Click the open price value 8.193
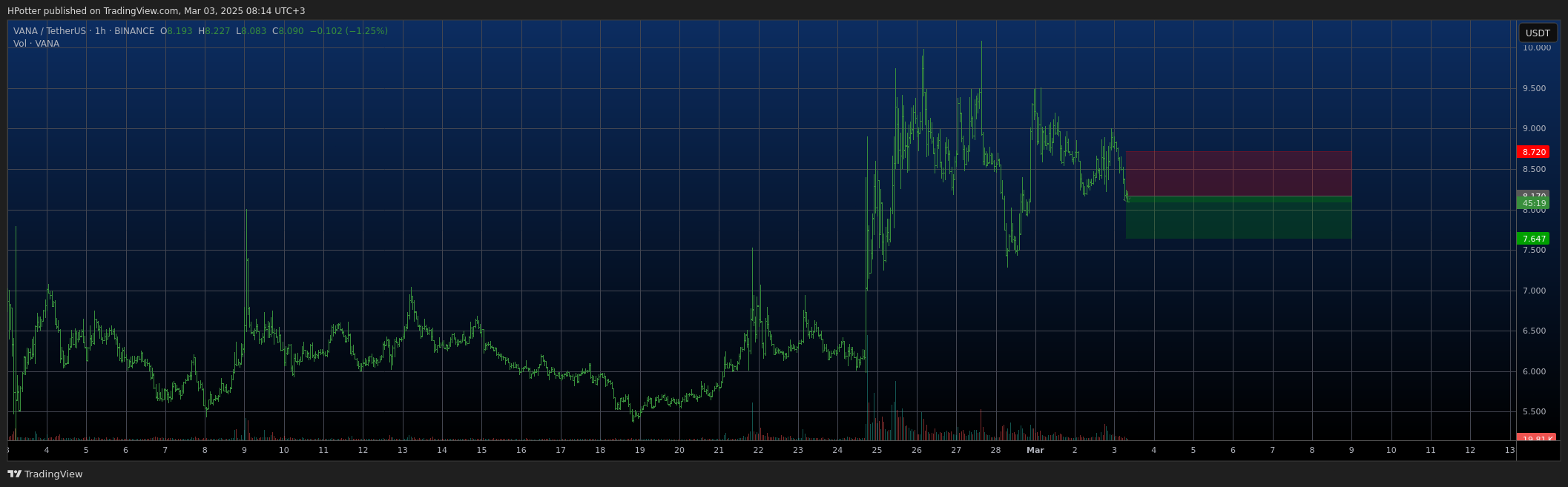Image resolution: width=1568 pixels, height=487 pixels. [179, 31]
